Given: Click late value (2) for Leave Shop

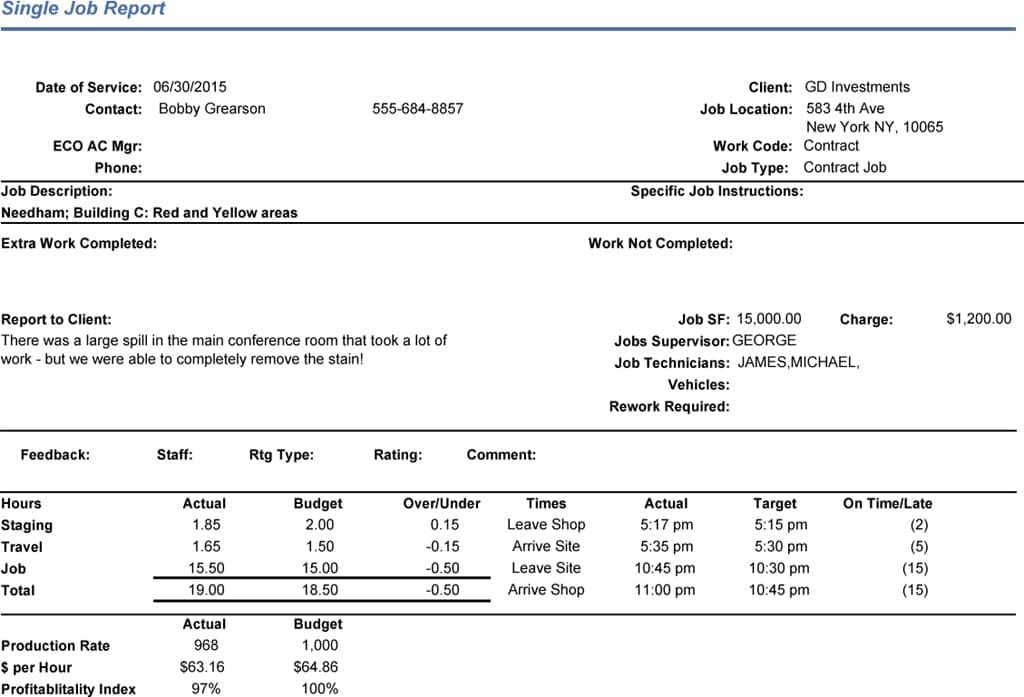Looking at the screenshot, I should pyautogui.click(x=919, y=525).
